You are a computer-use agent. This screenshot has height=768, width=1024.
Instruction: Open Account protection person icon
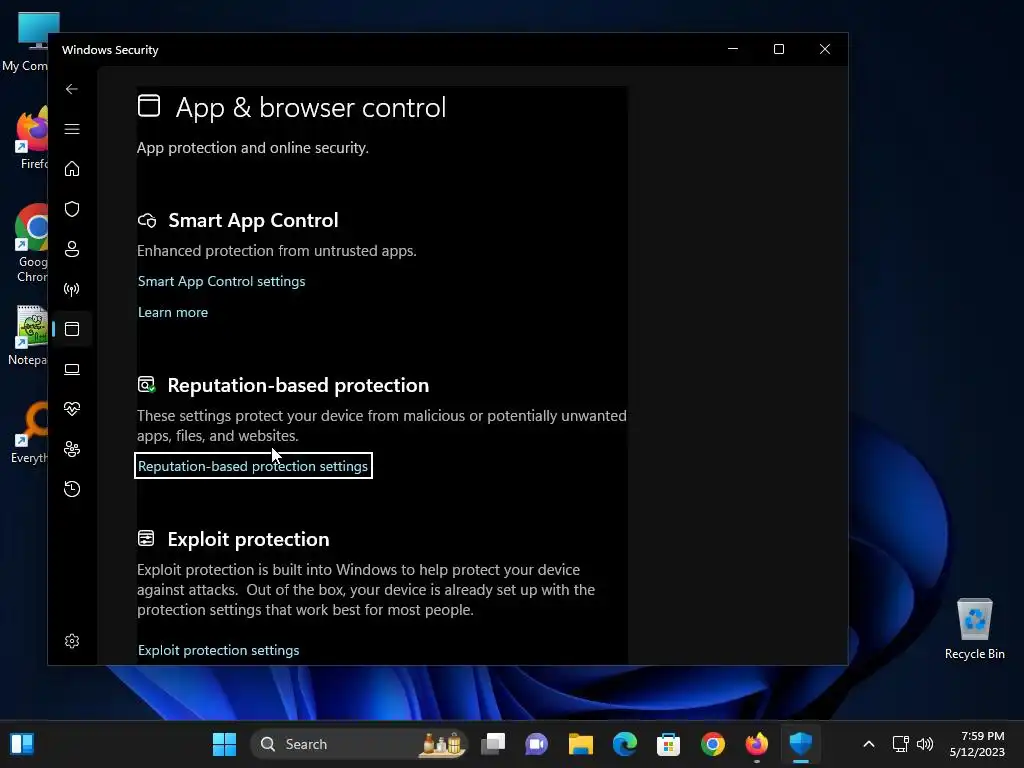pyautogui.click(x=72, y=249)
